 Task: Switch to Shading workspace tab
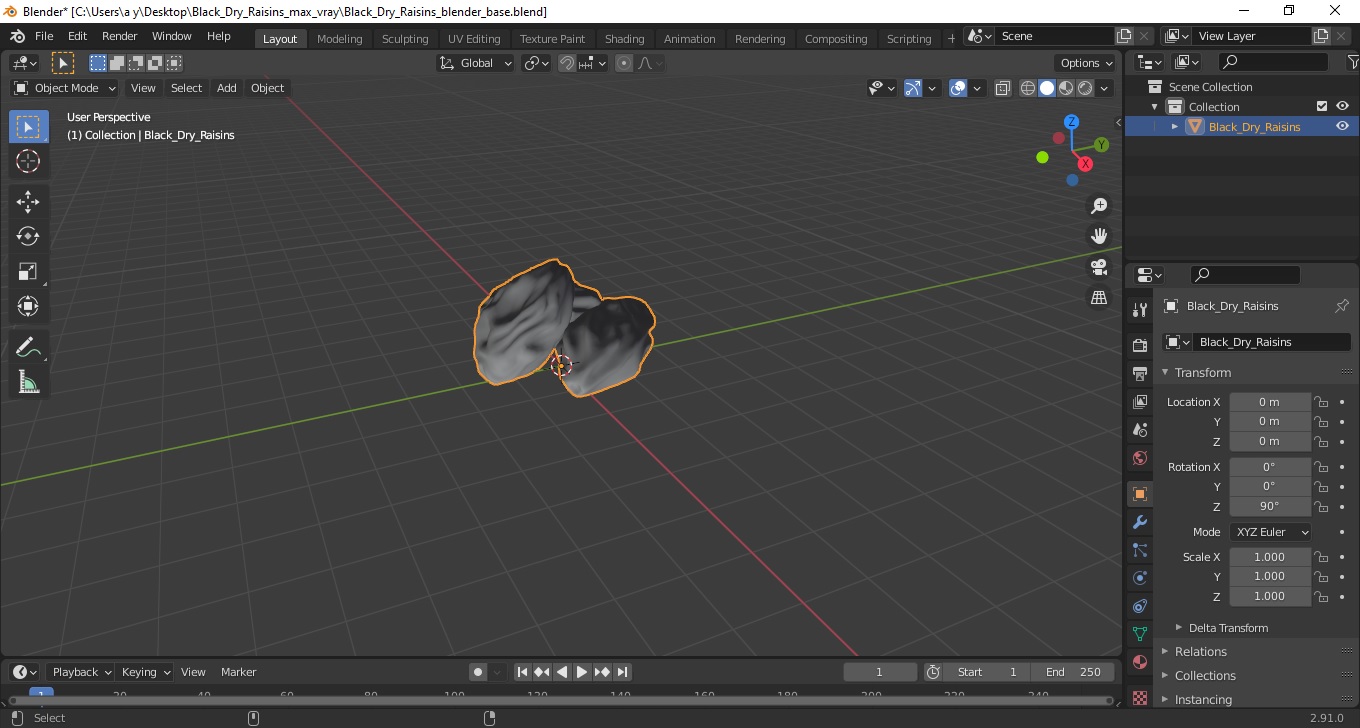coord(624,39)
